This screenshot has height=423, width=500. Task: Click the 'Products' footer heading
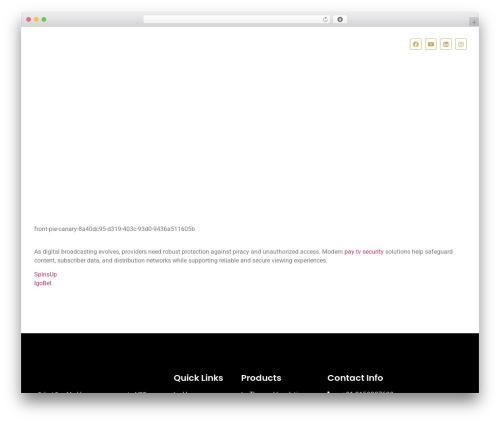[x=261, y=378]
